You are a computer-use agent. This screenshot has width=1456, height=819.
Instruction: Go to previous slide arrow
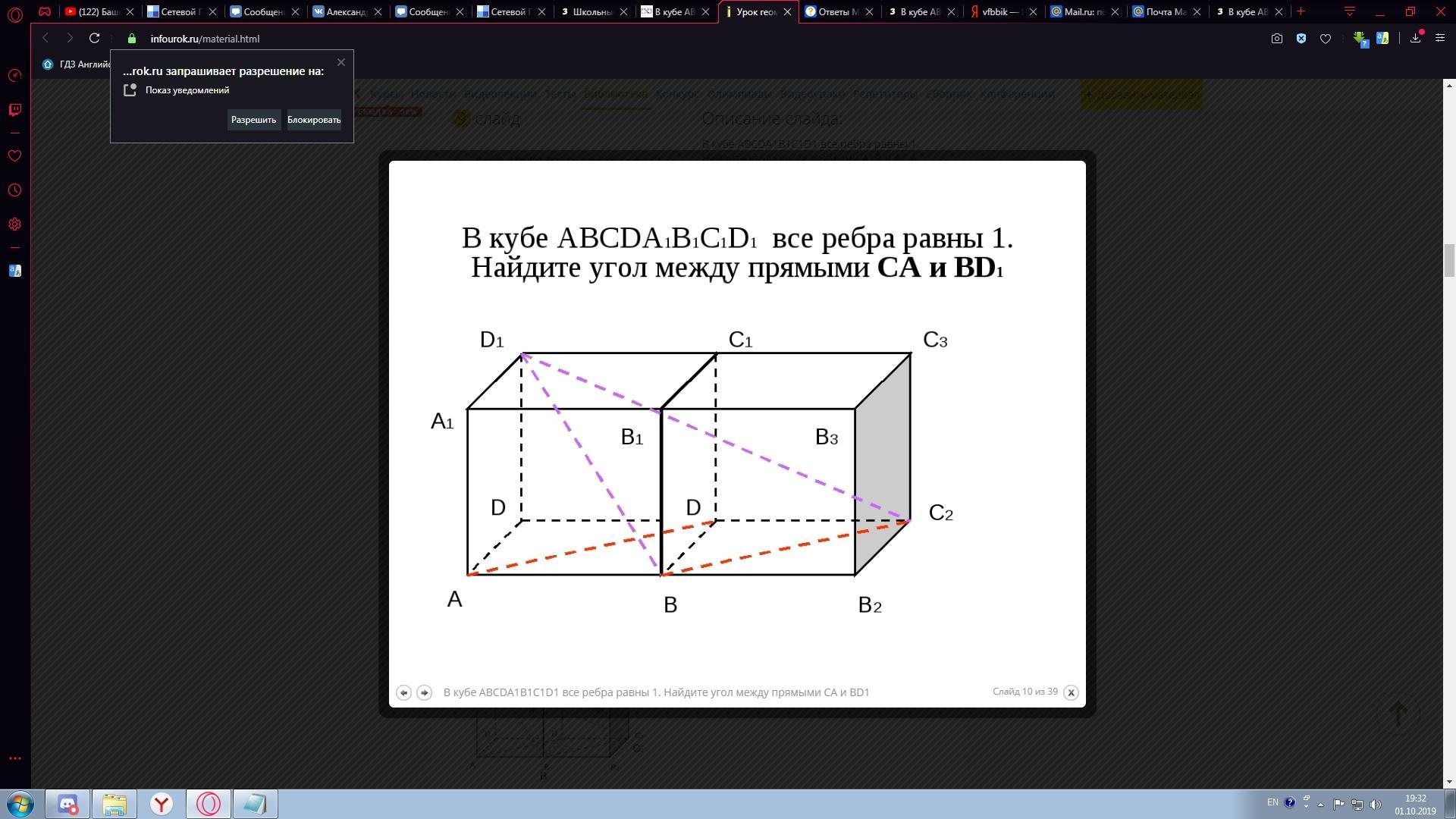coord(403,692)
